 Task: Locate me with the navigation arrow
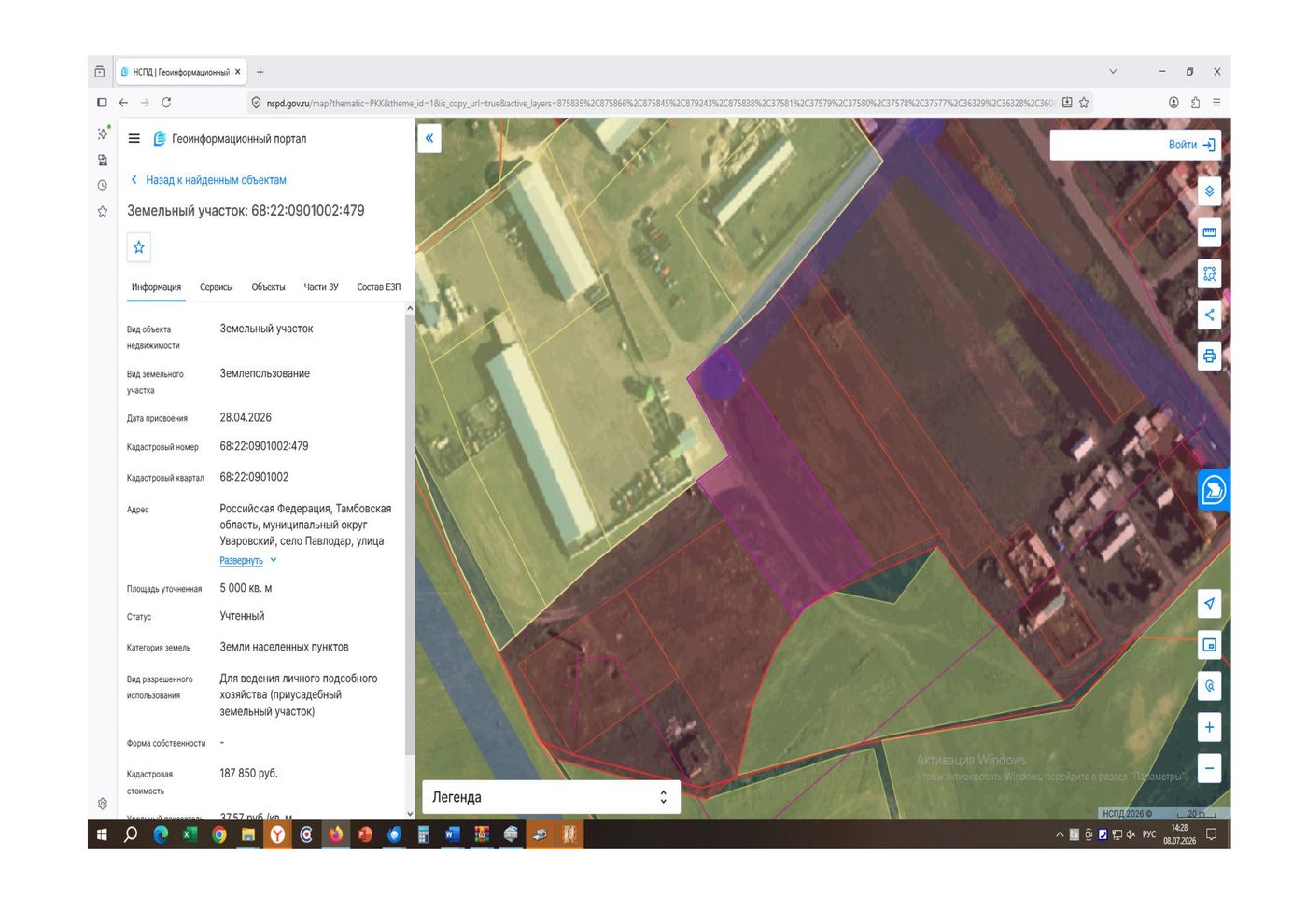point(1209,604)
